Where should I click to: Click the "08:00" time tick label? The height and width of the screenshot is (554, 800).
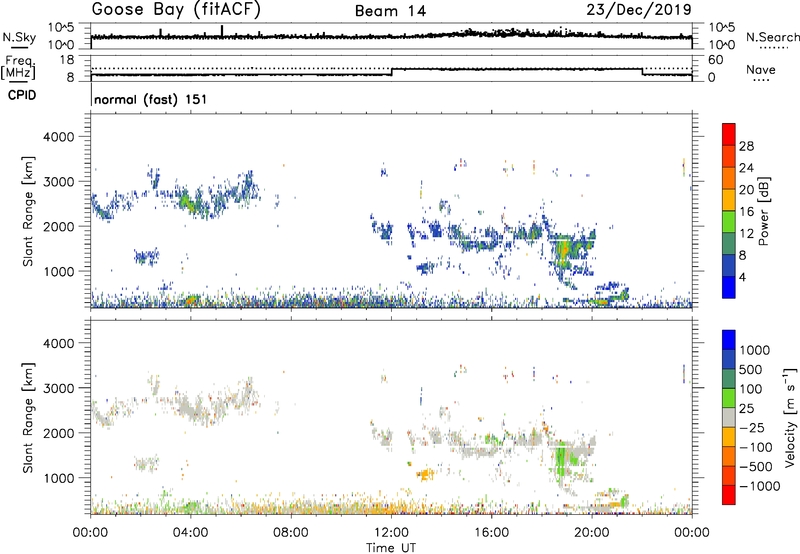291,533
